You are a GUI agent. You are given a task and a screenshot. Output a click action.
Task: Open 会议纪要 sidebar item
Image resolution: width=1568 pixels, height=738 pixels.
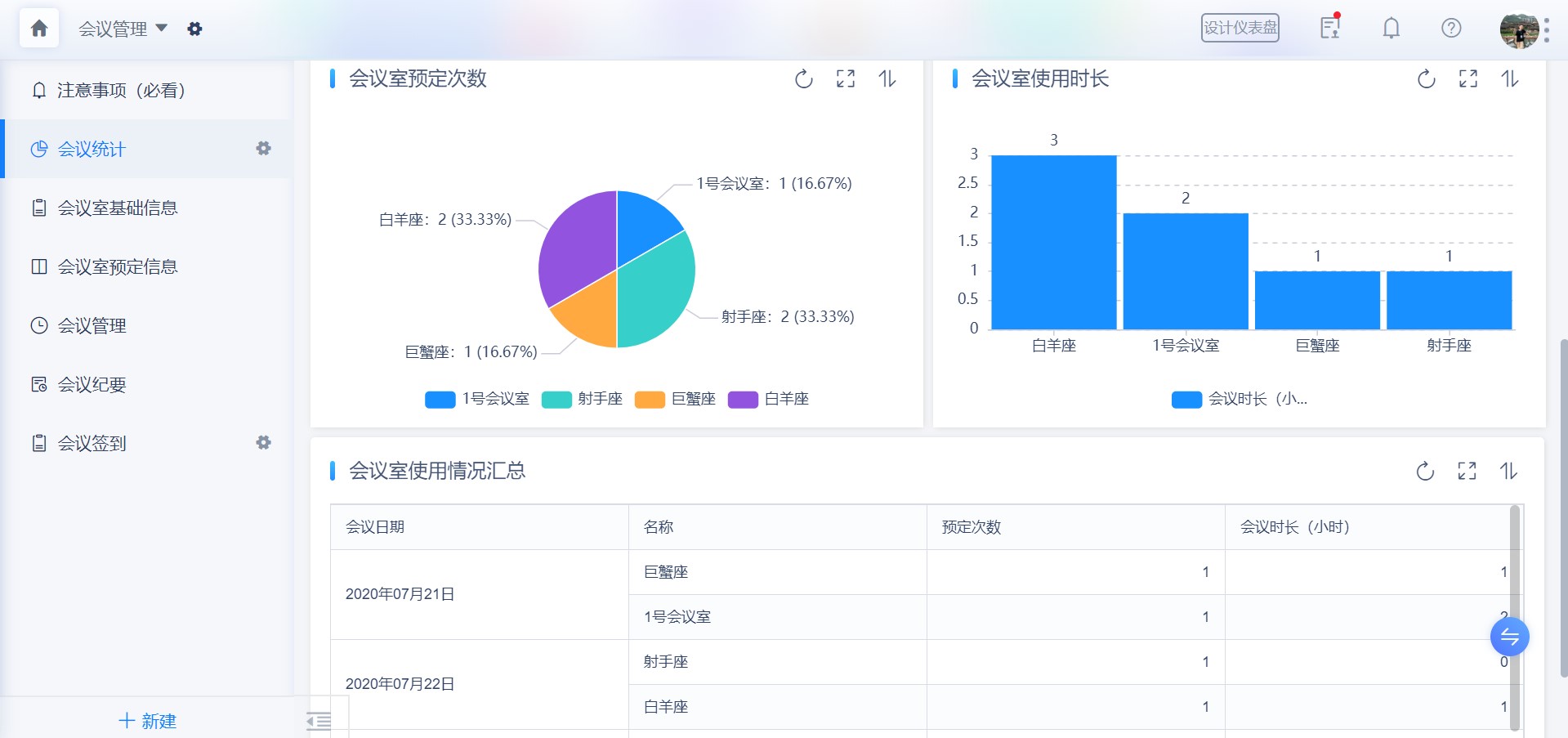(x=147, y=384)
